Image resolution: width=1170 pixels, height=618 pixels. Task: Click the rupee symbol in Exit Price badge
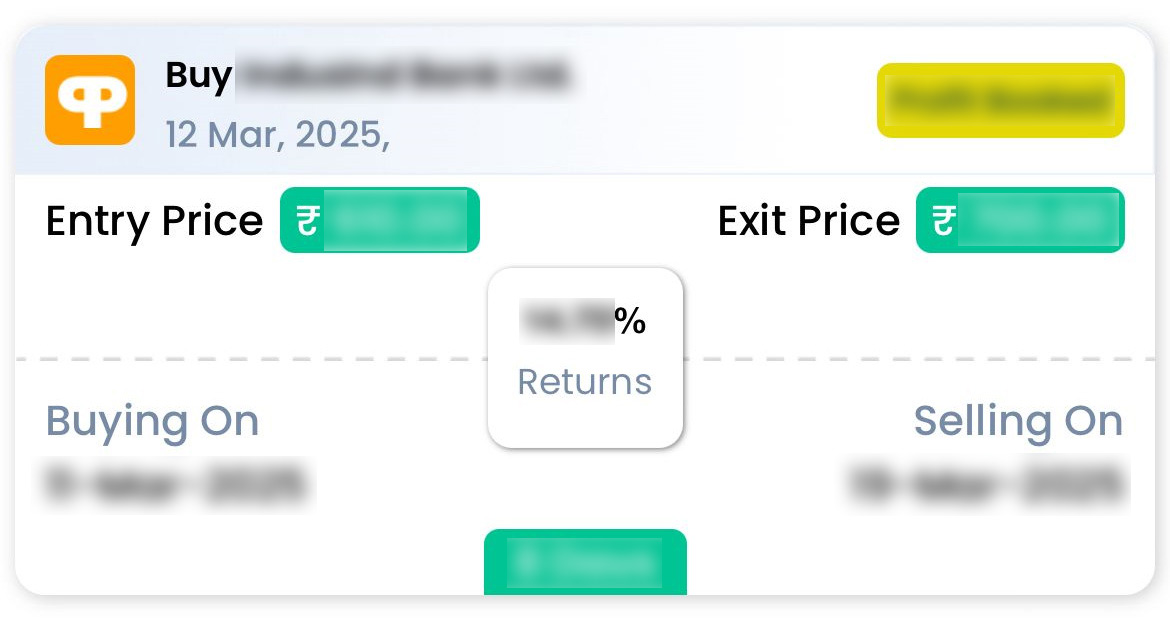[x=943, y=220]
